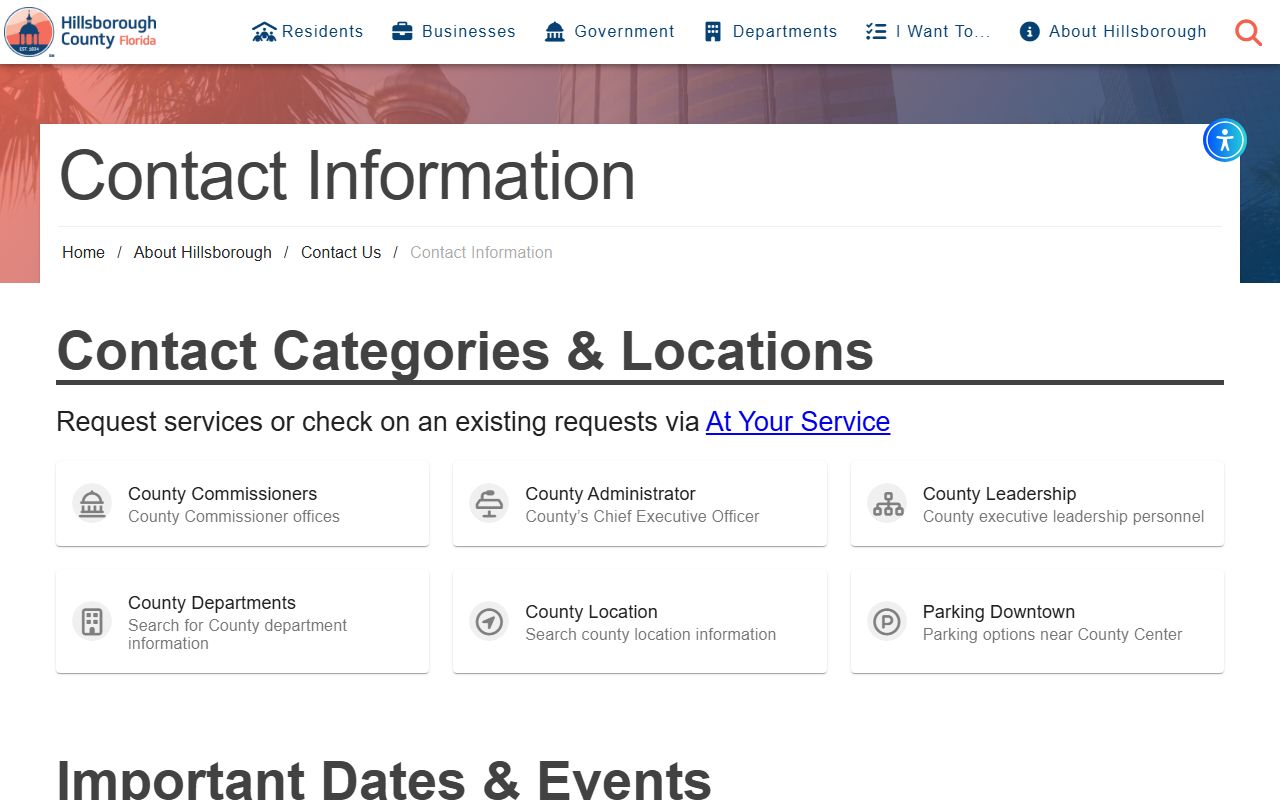Click the Residents people icon

pos(264,32)
